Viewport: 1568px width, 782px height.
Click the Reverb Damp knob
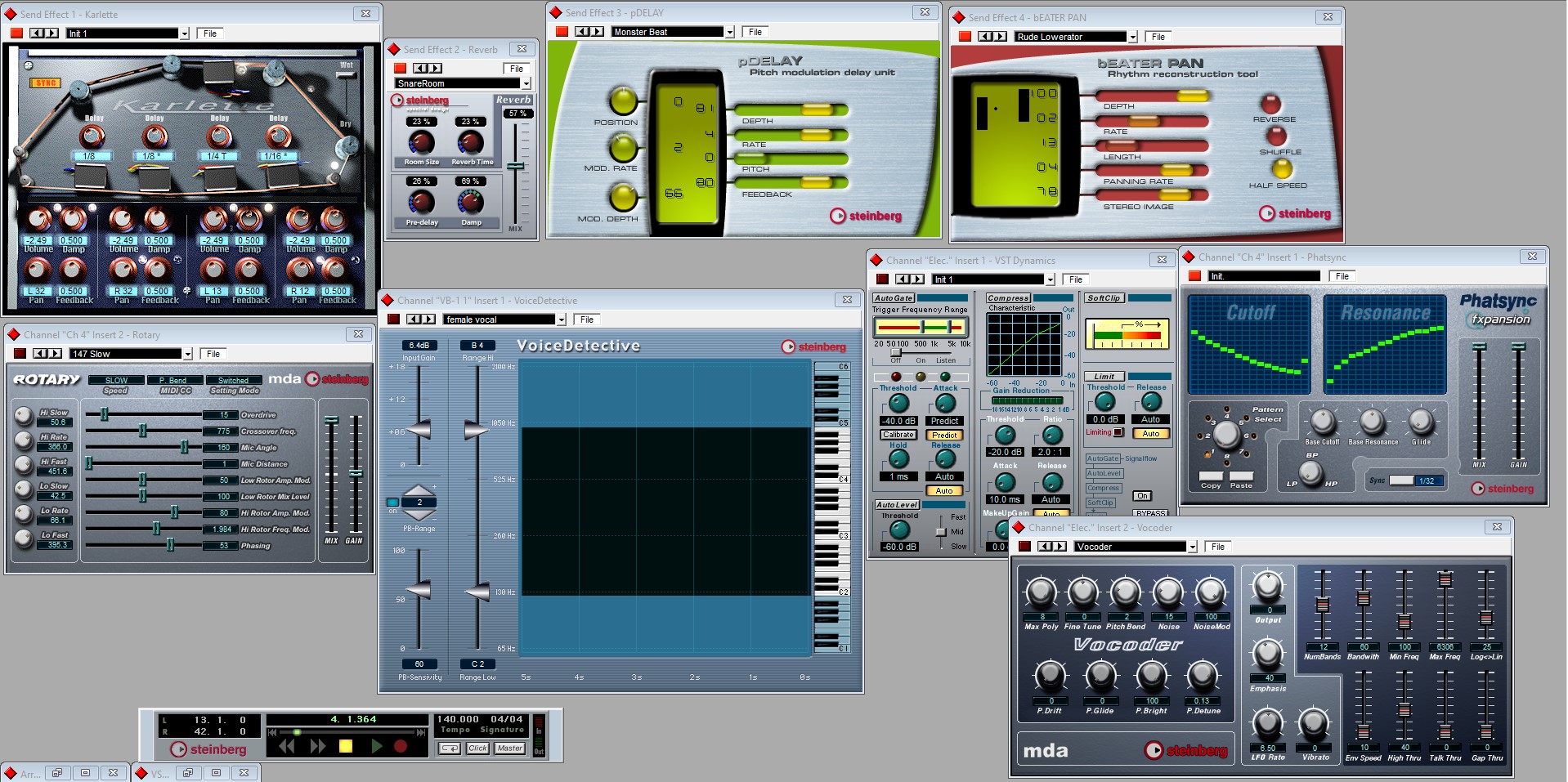[471, 202]
